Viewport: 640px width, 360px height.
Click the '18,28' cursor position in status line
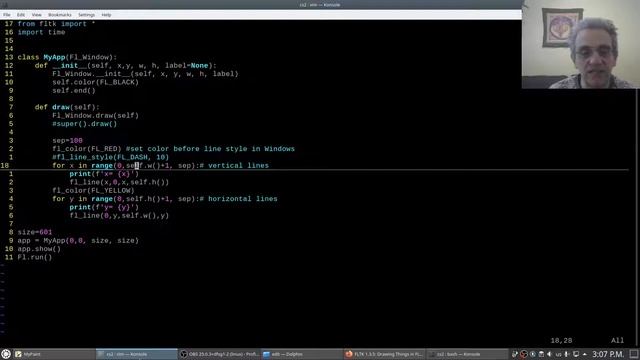point(561,340)
